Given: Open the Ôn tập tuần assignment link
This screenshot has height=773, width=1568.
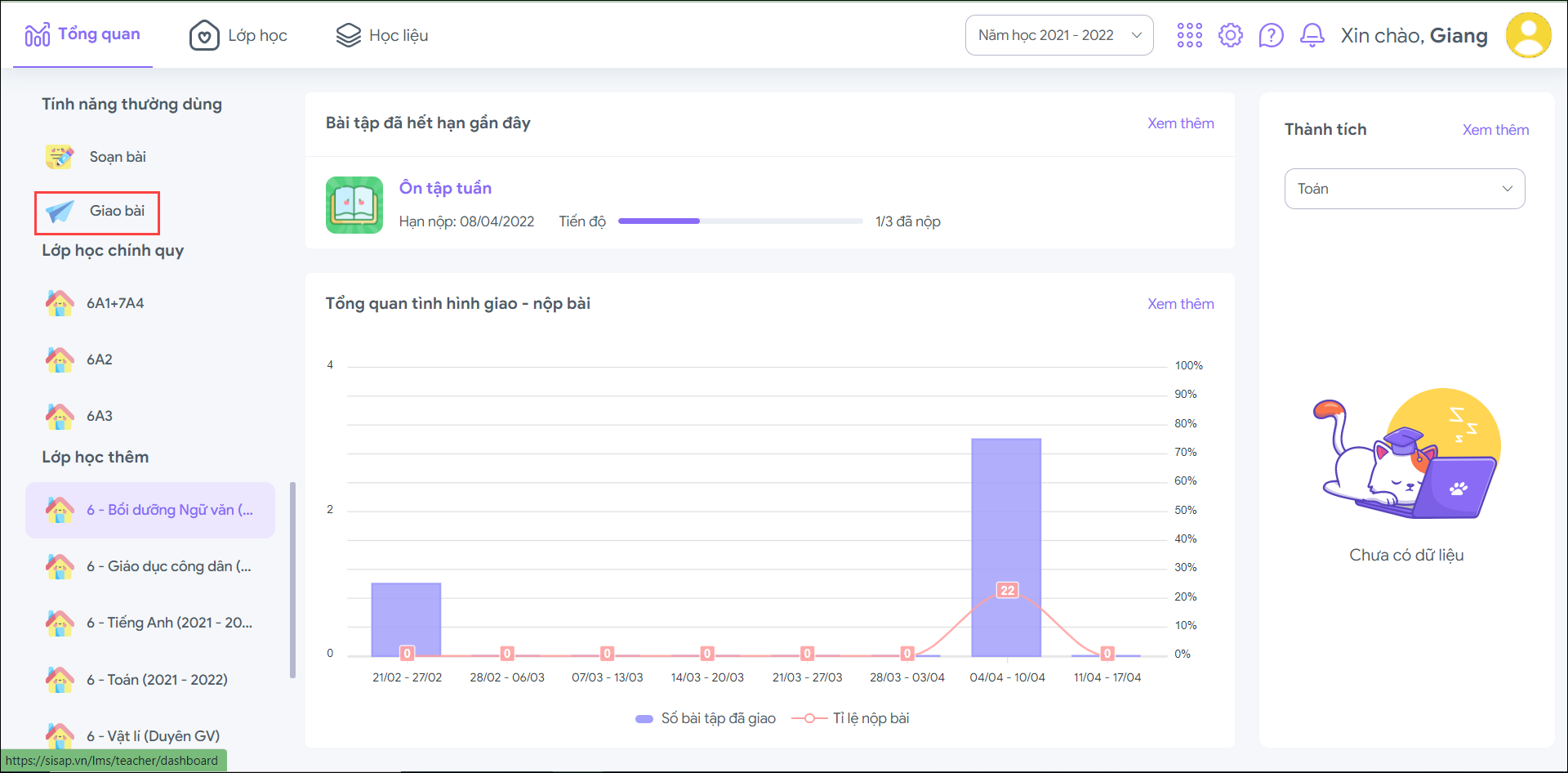Looking at the screenshot, I should pos(445,188).
